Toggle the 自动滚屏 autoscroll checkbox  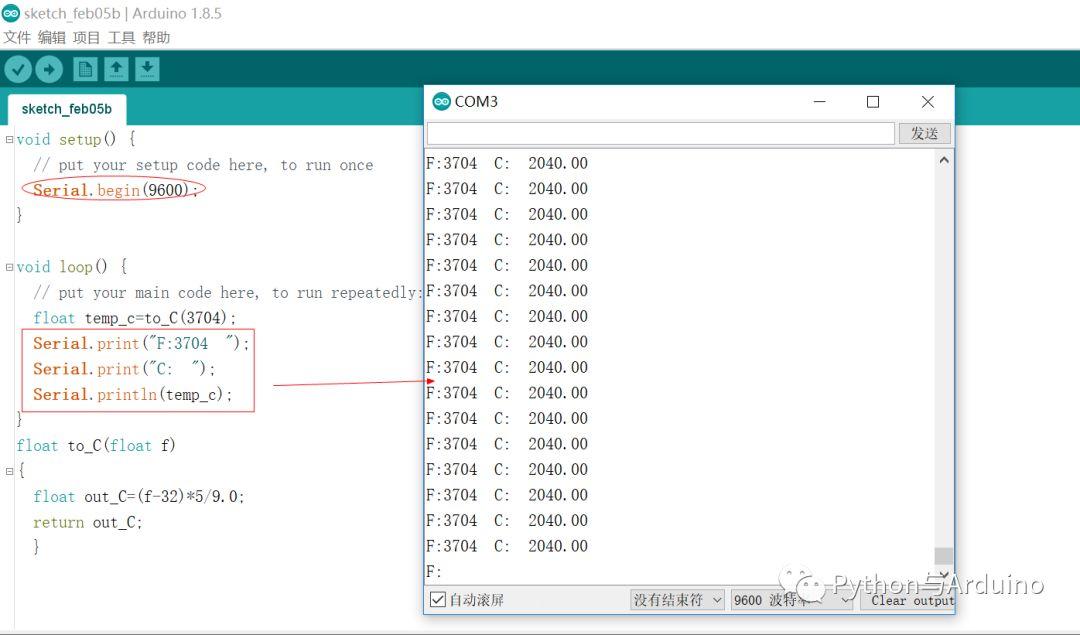tap(437, 599)
